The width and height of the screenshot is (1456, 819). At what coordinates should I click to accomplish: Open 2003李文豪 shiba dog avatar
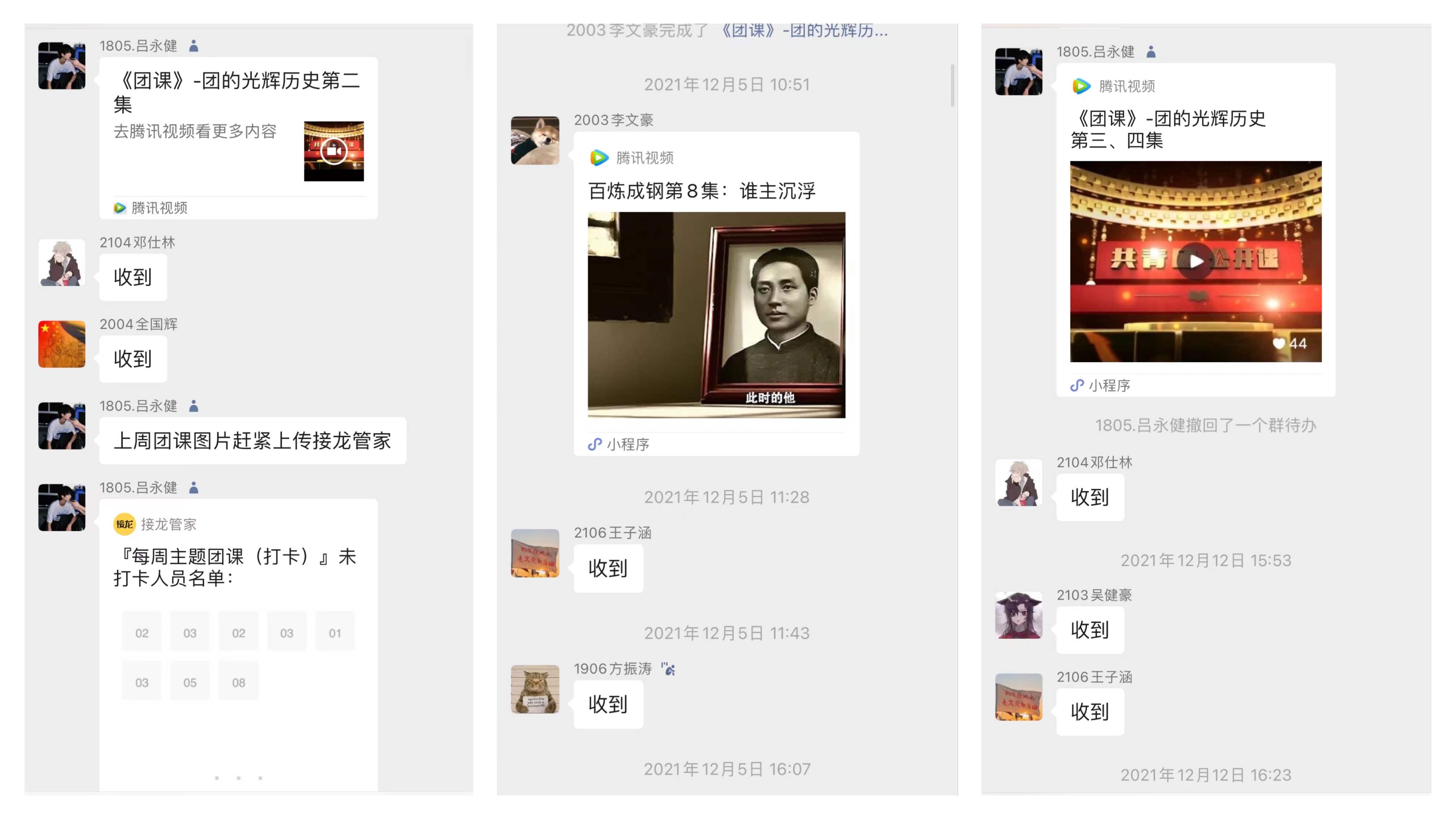point(535,140)
